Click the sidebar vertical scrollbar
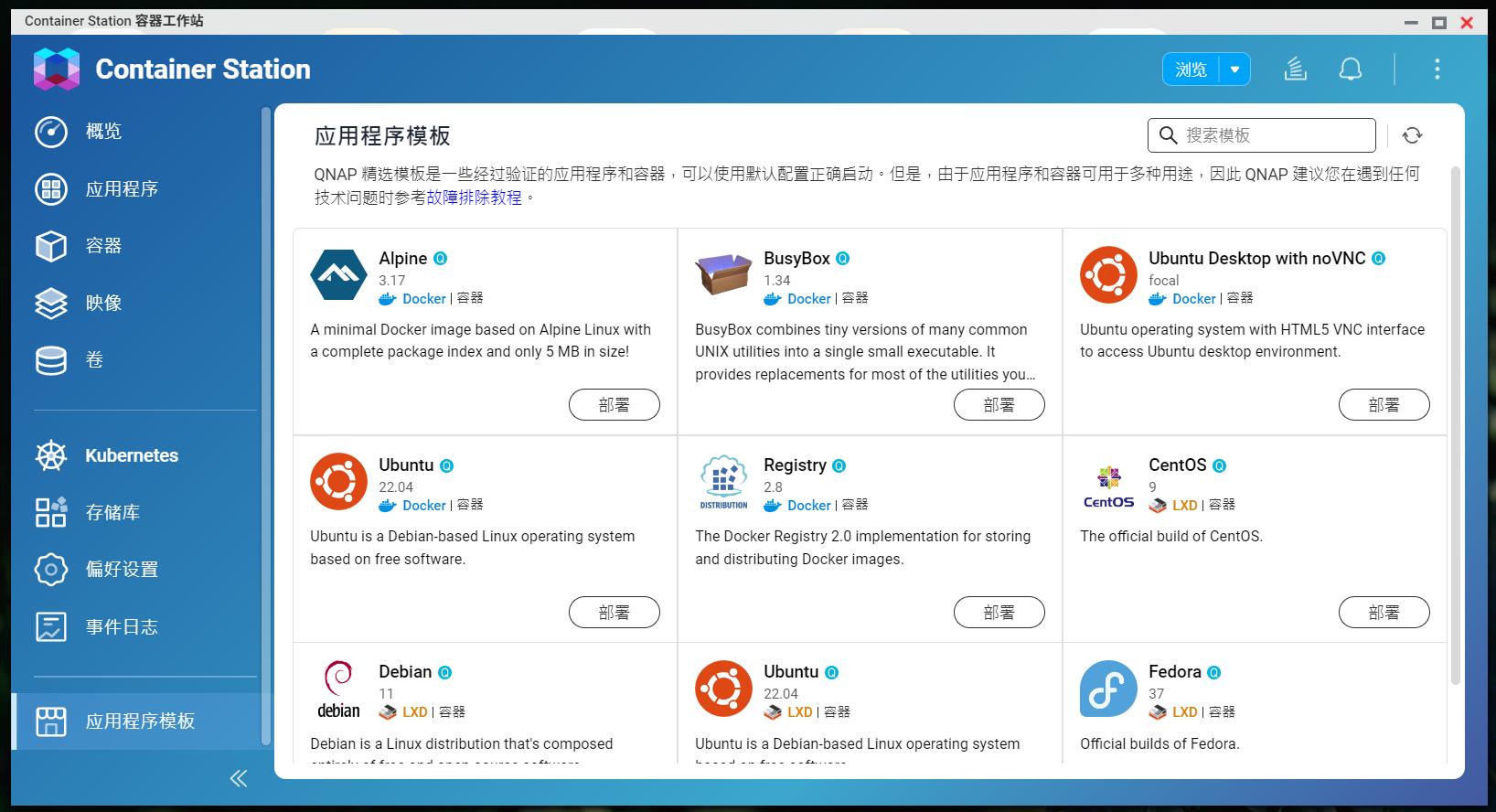 click(266, 426)
